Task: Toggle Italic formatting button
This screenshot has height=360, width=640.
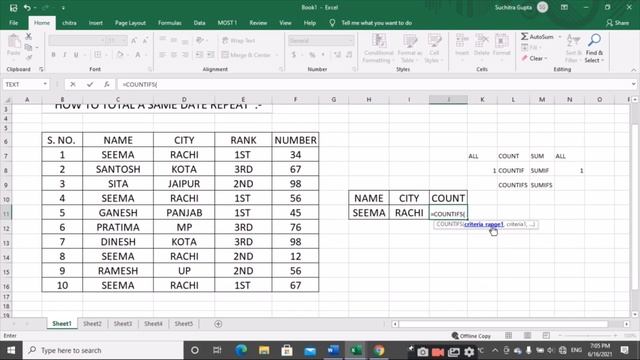Action: tap(64, 55)
